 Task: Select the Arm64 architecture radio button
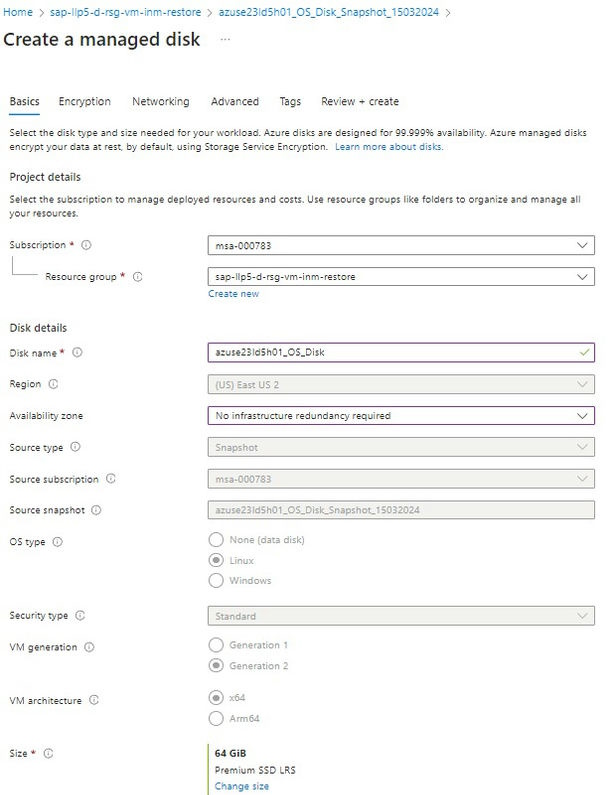pos(216,718)
